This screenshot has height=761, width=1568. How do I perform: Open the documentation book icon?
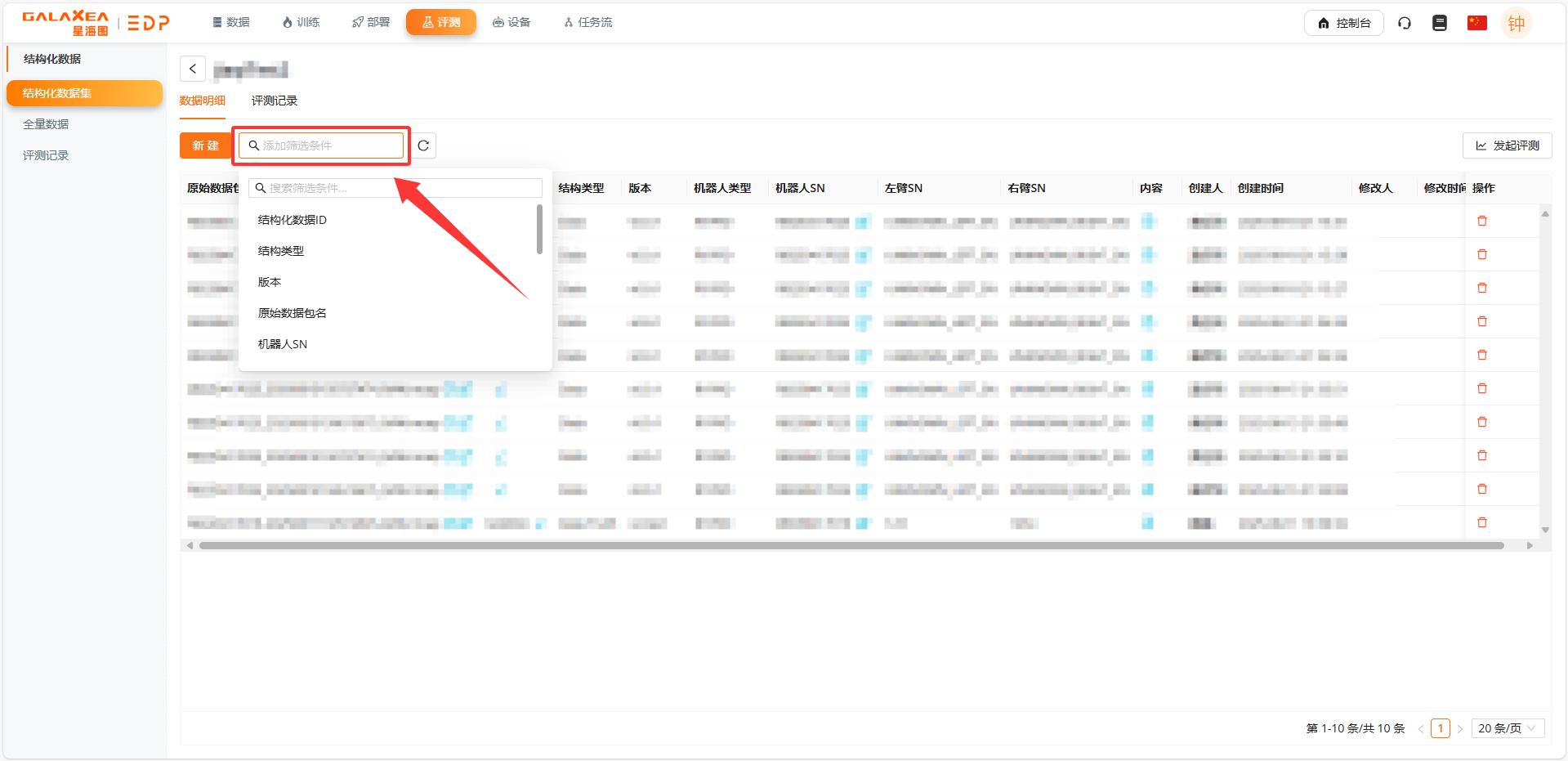pyautogui.click(x=1440, y=23)
